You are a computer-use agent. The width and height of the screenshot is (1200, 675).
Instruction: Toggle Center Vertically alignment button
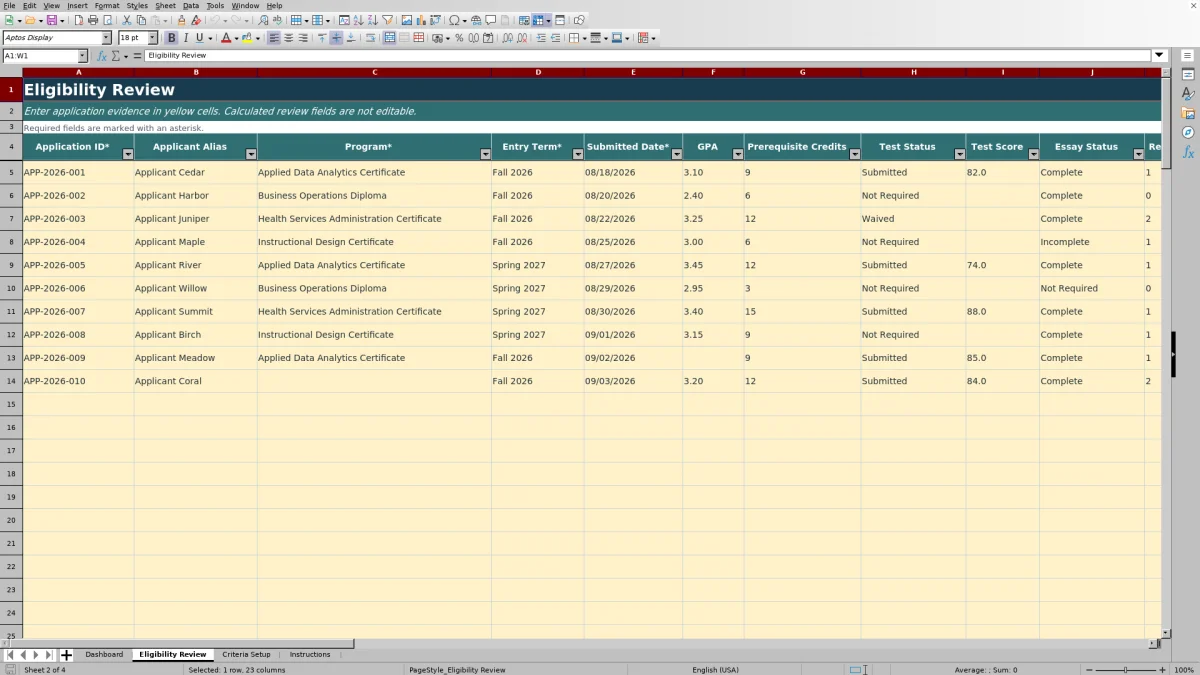tap(336, 38)
